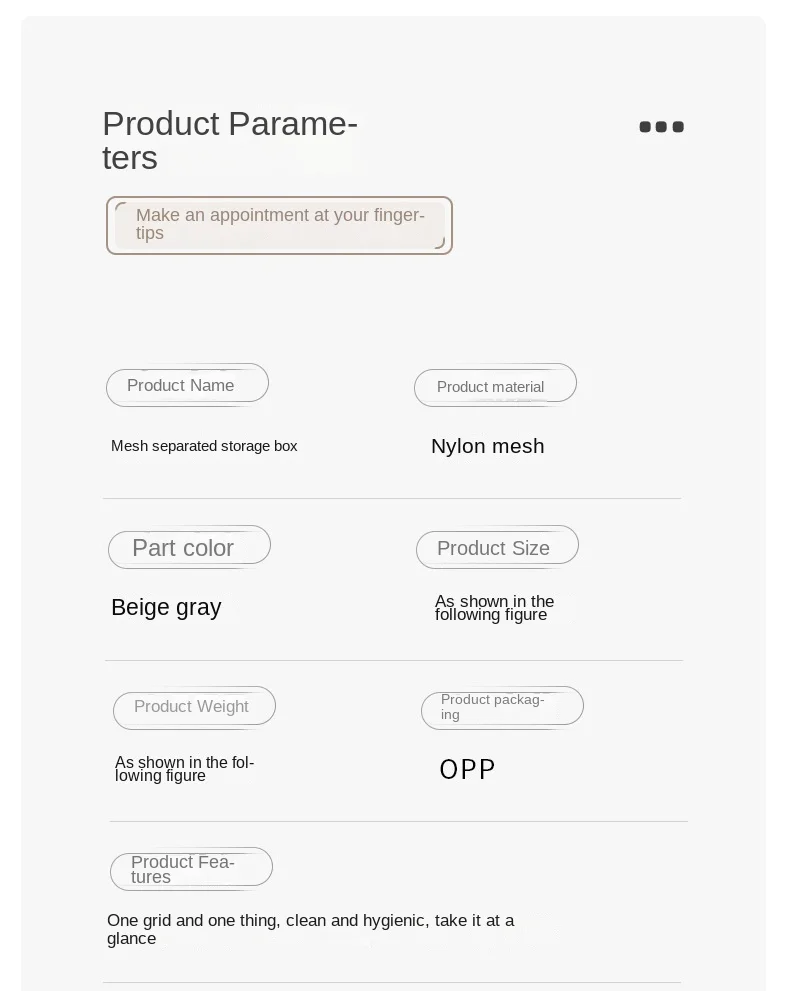Click the size value referencing the following figure
The image size is (790, 991).
click(x=494, y=607)
